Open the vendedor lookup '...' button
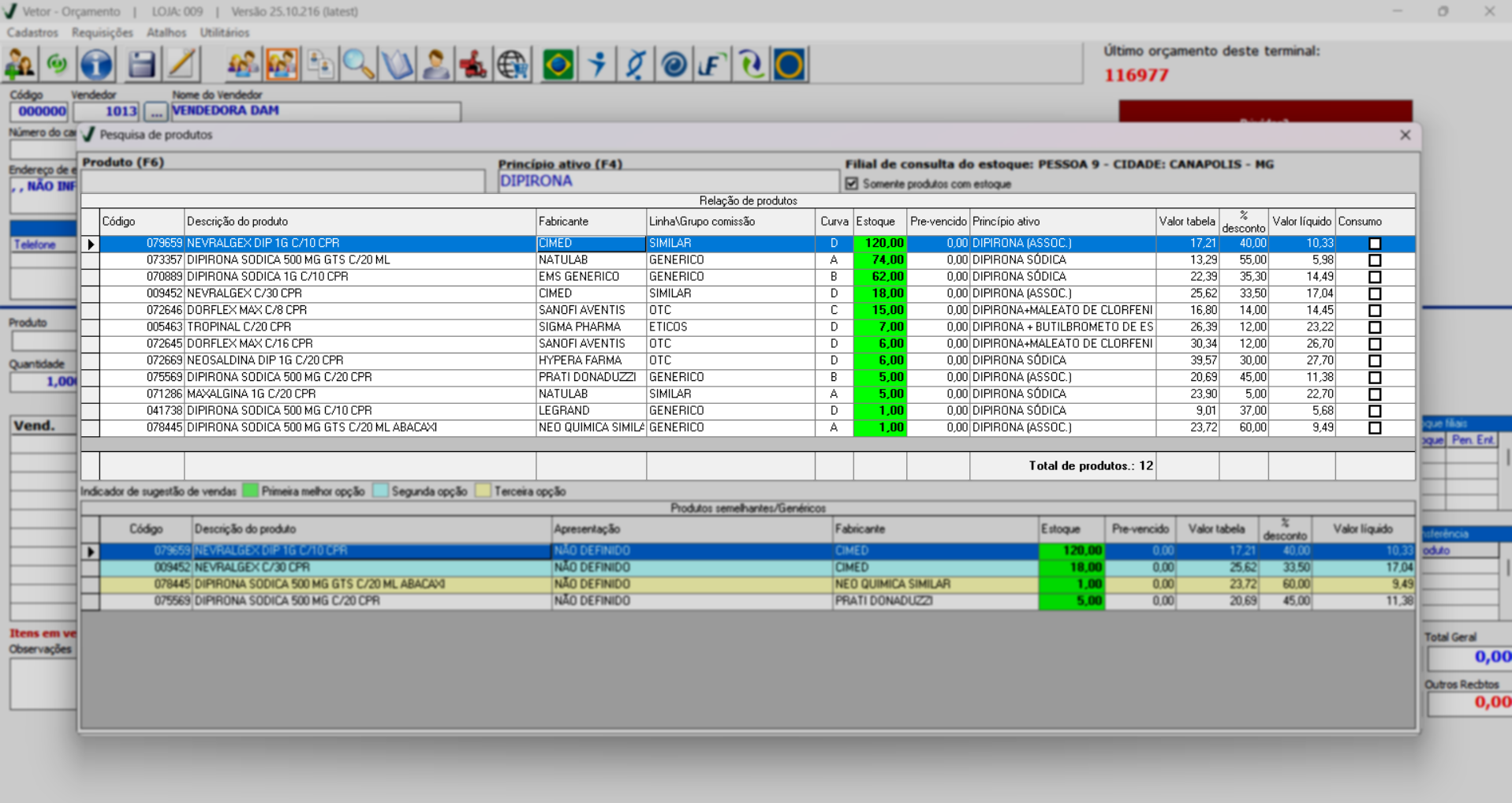The width and height of the screenshot is (1512, 803). click(155, 112)
